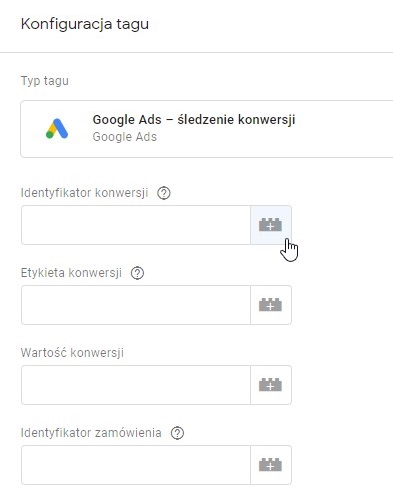Click the Typ tagu label
The image size is (393, 498).
pos(45,81)
